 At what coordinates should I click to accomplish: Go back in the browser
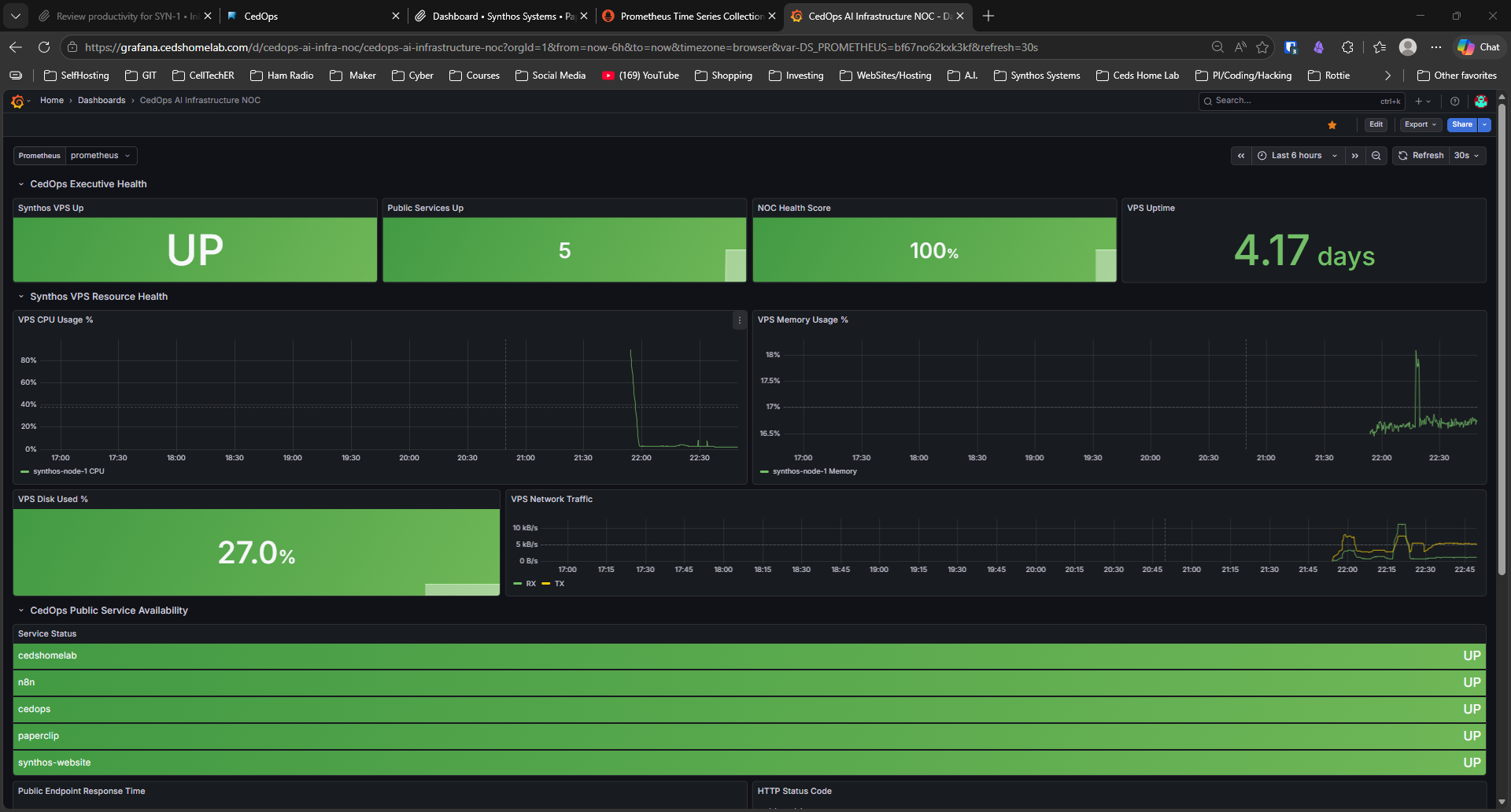(16, 47)
